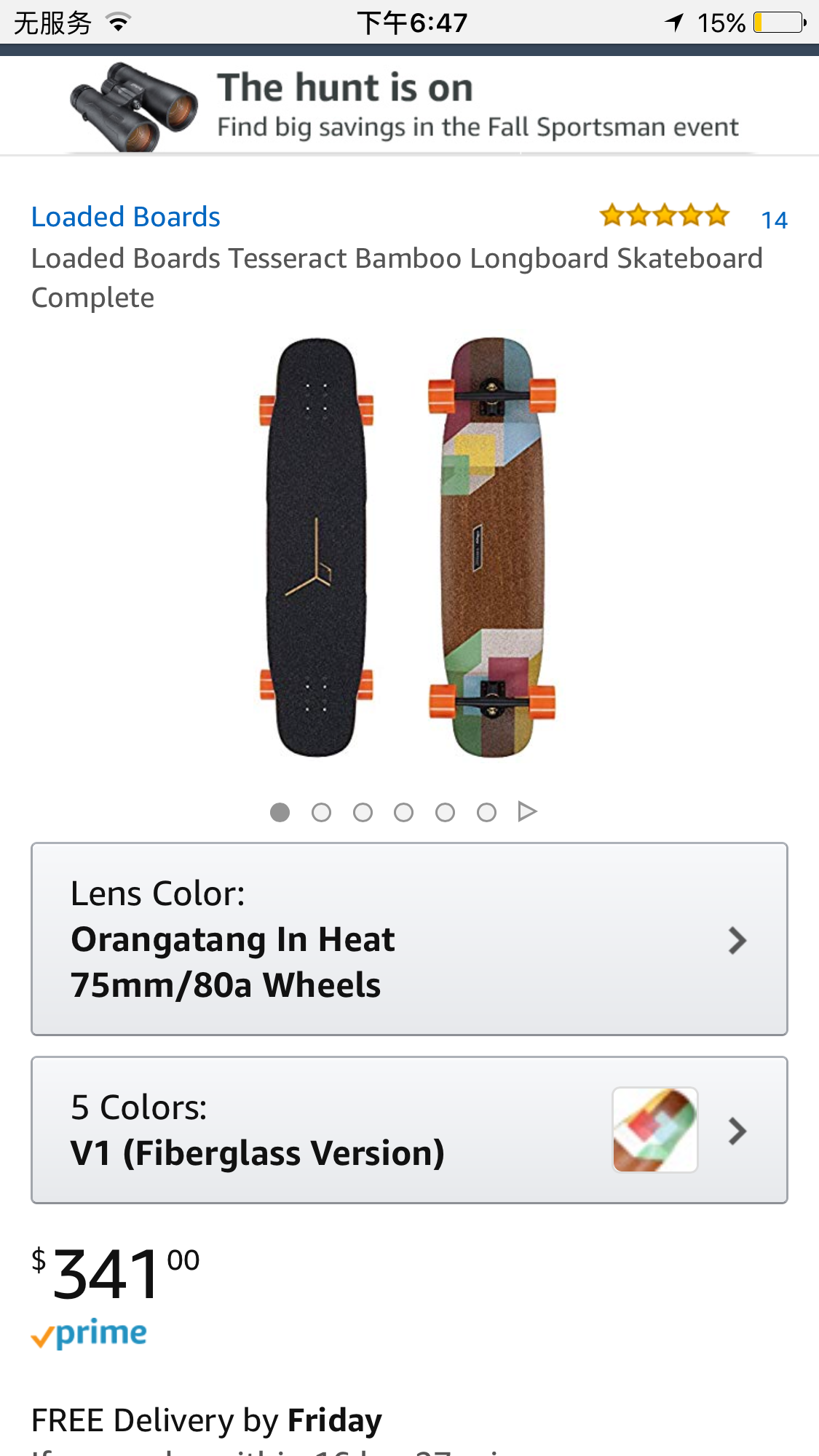Tap the five-star rating icon
Viewport: 819px width, 1456px height.
coord(664,216)
